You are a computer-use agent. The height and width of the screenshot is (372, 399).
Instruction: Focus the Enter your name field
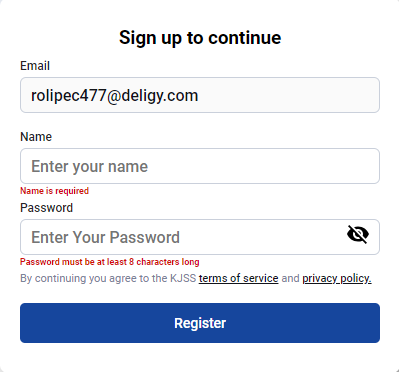point(200,166)
